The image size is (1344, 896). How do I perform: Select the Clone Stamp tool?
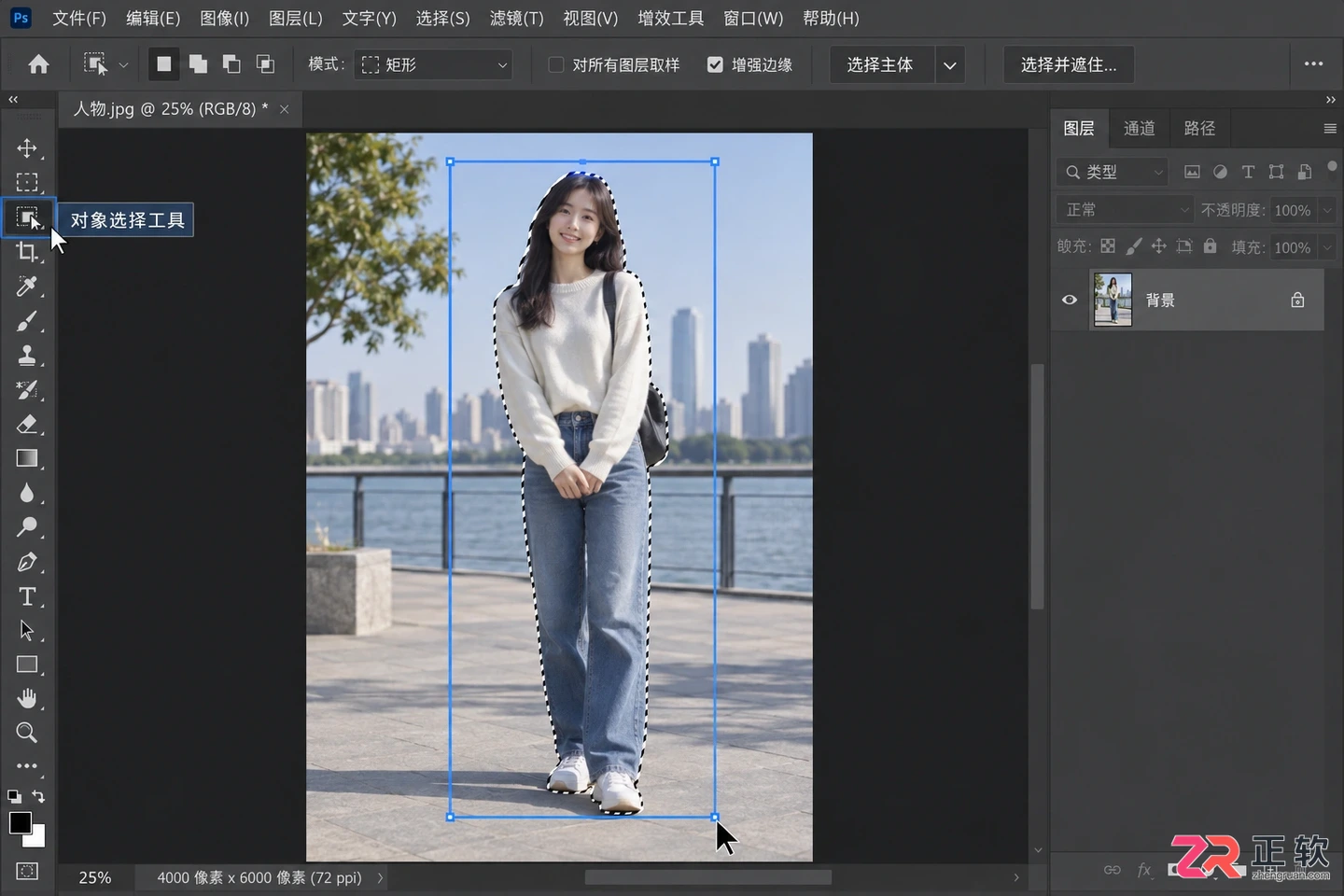click(x=27, y=356)
